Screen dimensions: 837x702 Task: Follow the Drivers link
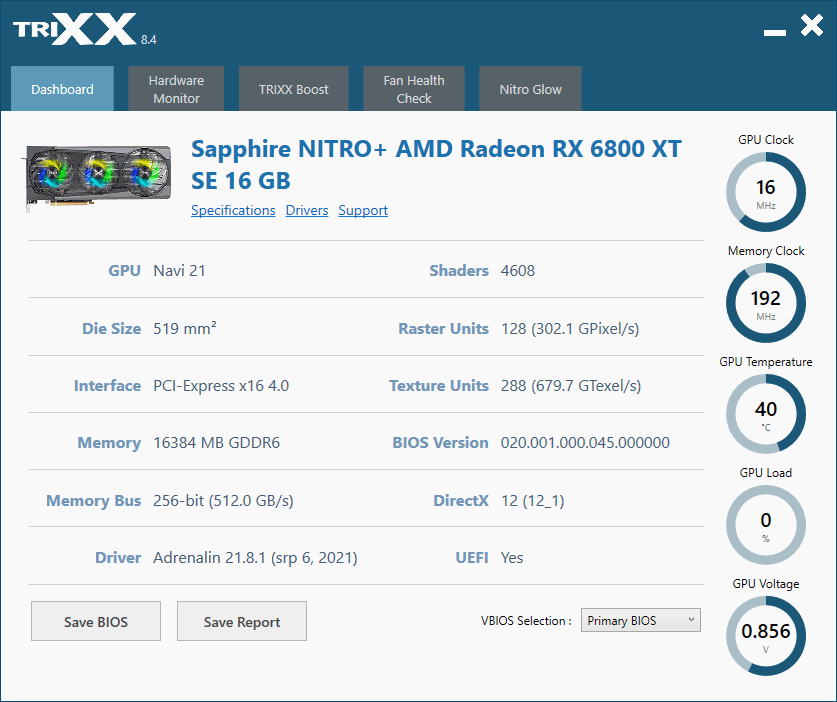(307, 210)
